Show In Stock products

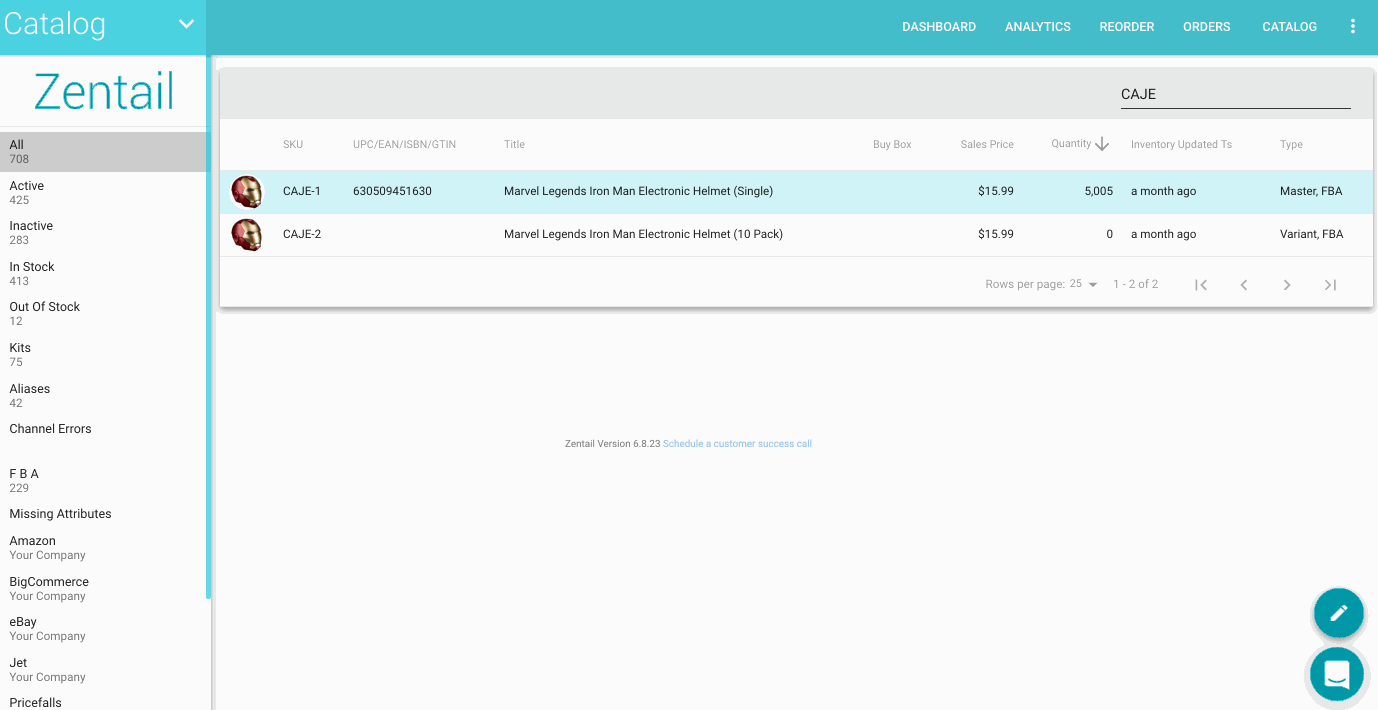point(103,273)
